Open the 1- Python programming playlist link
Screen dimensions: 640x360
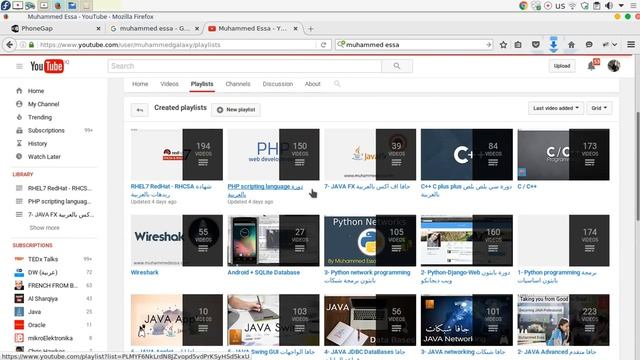[557, 276]
